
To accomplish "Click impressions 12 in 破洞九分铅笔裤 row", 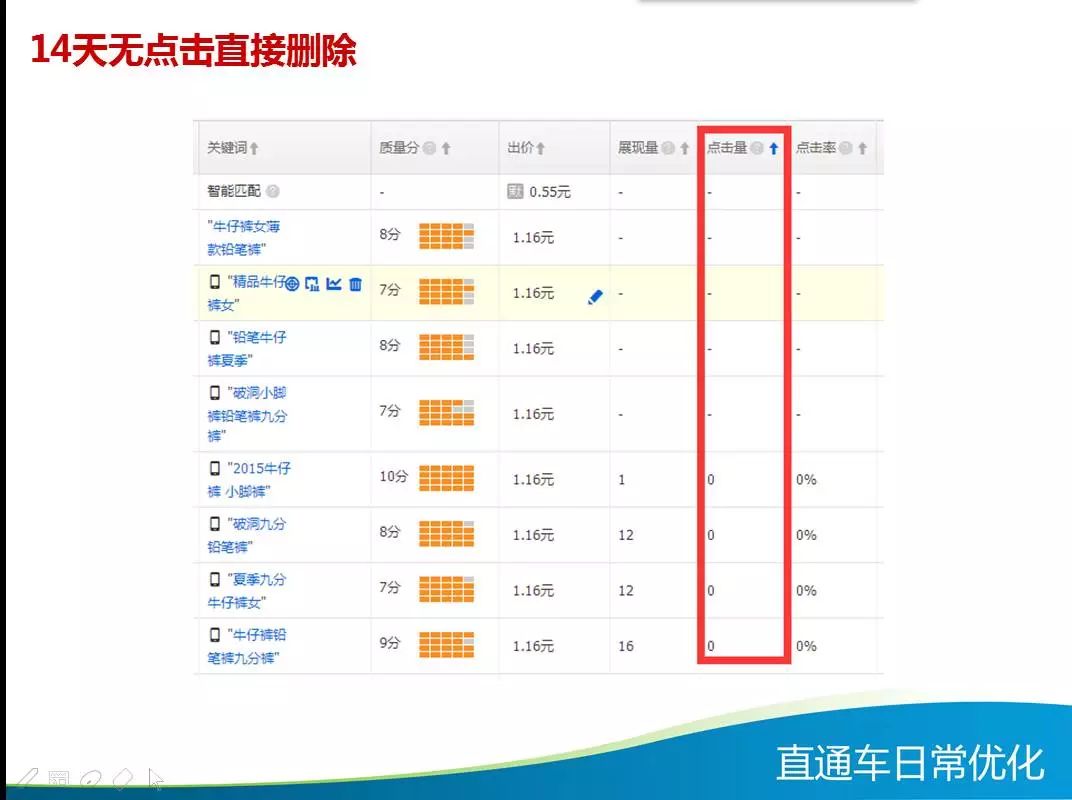I will (626, 535).
